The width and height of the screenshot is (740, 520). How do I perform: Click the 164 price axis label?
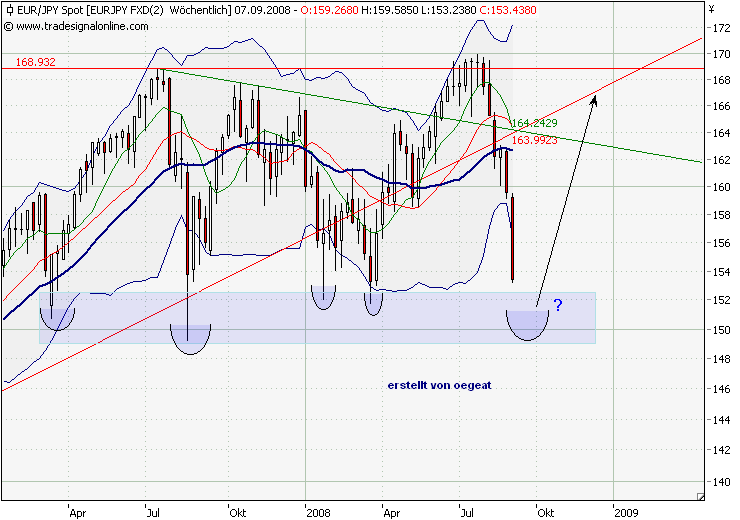pos(721,133)
